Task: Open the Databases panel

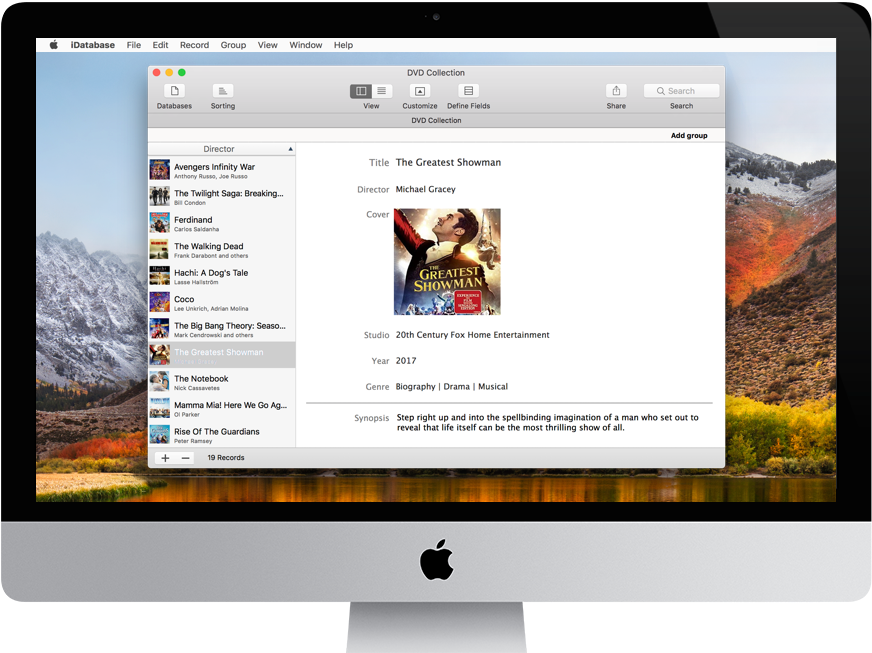Action: [x=174, y=91]
